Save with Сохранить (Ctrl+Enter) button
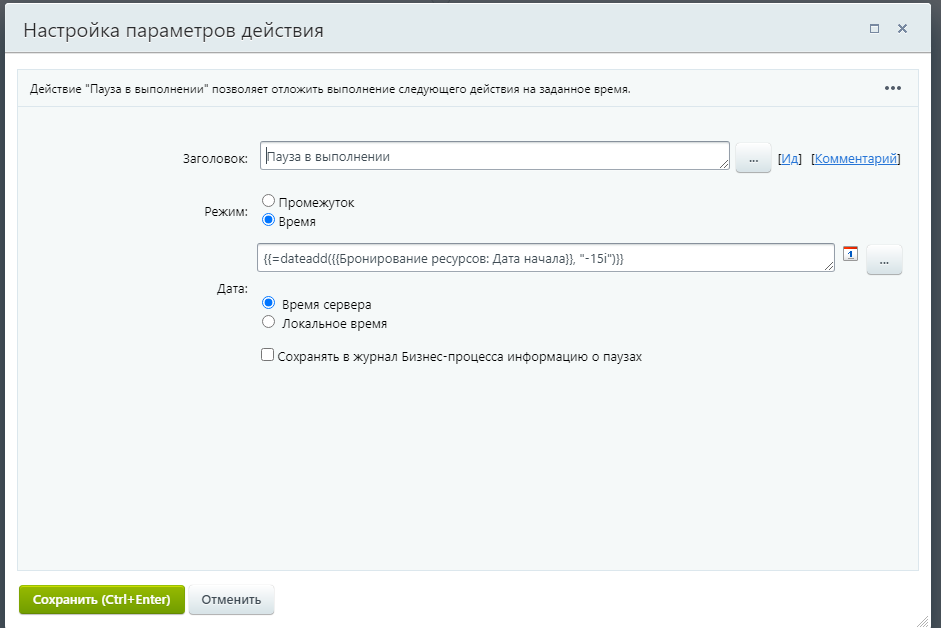This screenshot has height=628, width=941. click(x=101, y=600)
